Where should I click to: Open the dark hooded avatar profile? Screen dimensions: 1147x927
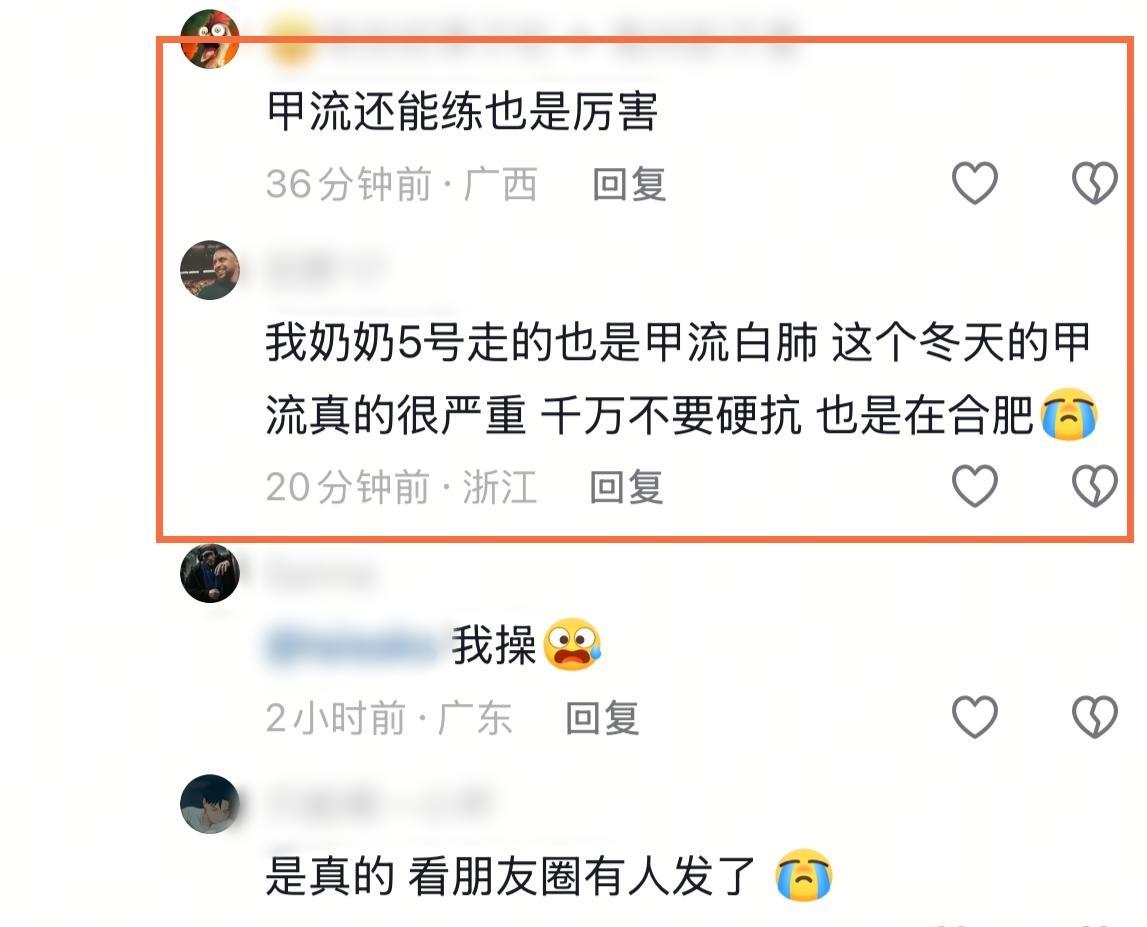(210, 573)
